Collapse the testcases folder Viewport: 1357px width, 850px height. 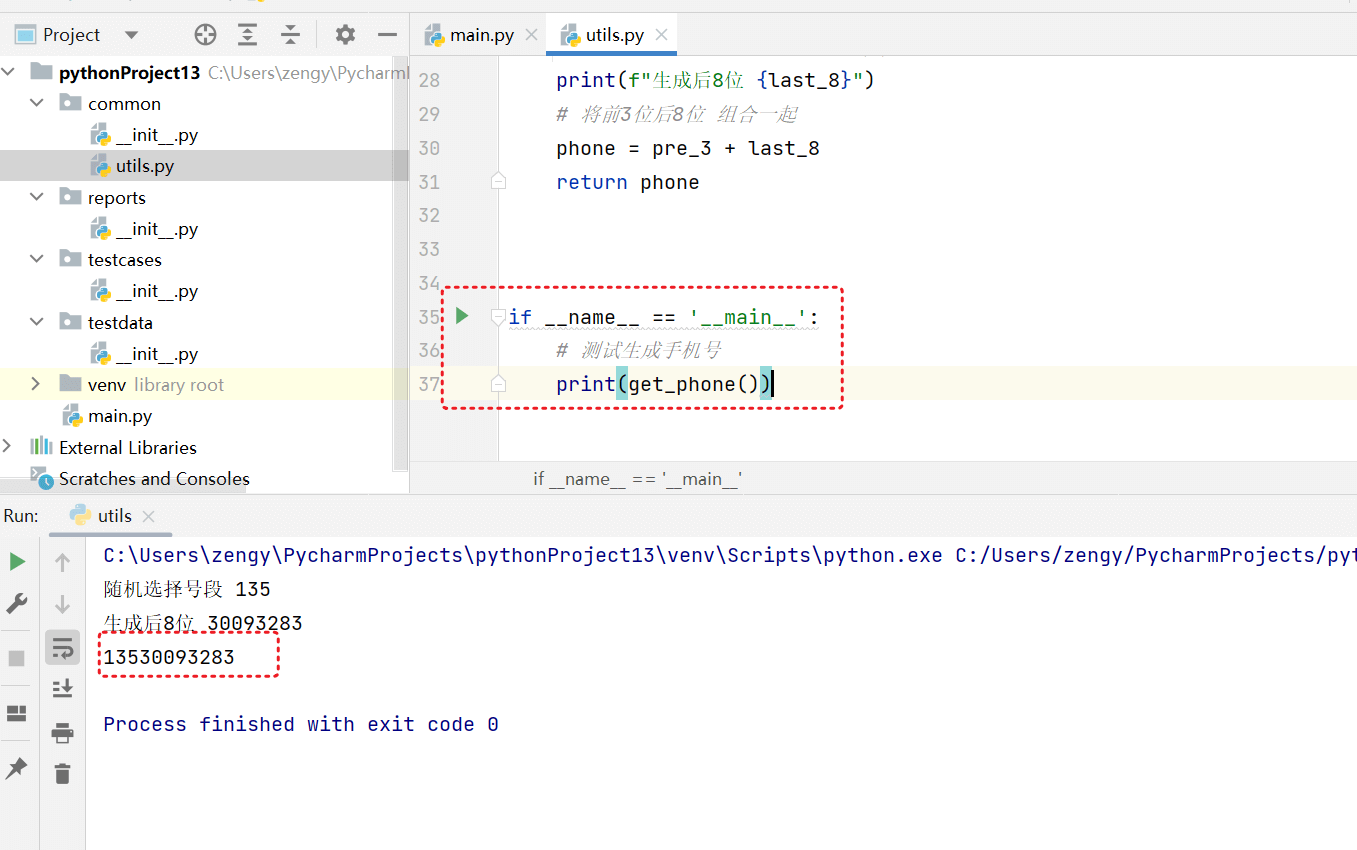(x=37, y=259)
